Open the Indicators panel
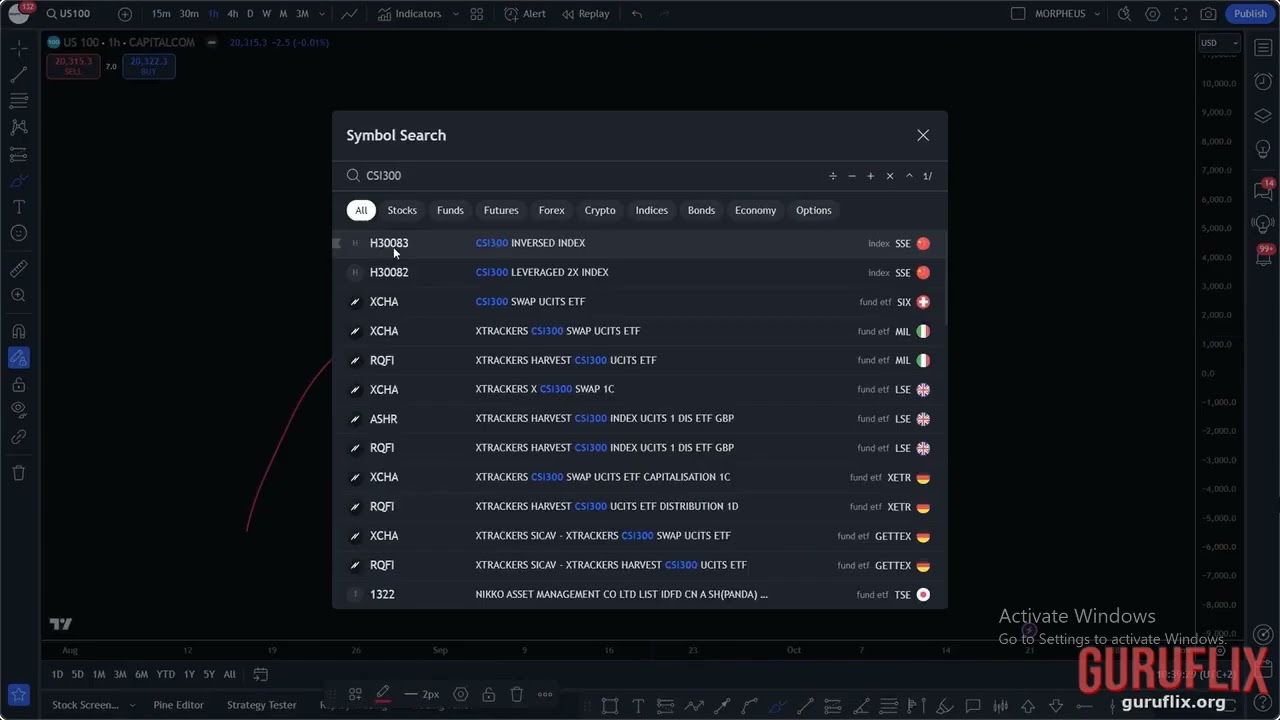Screen dimensions: 1280x720 409,14
